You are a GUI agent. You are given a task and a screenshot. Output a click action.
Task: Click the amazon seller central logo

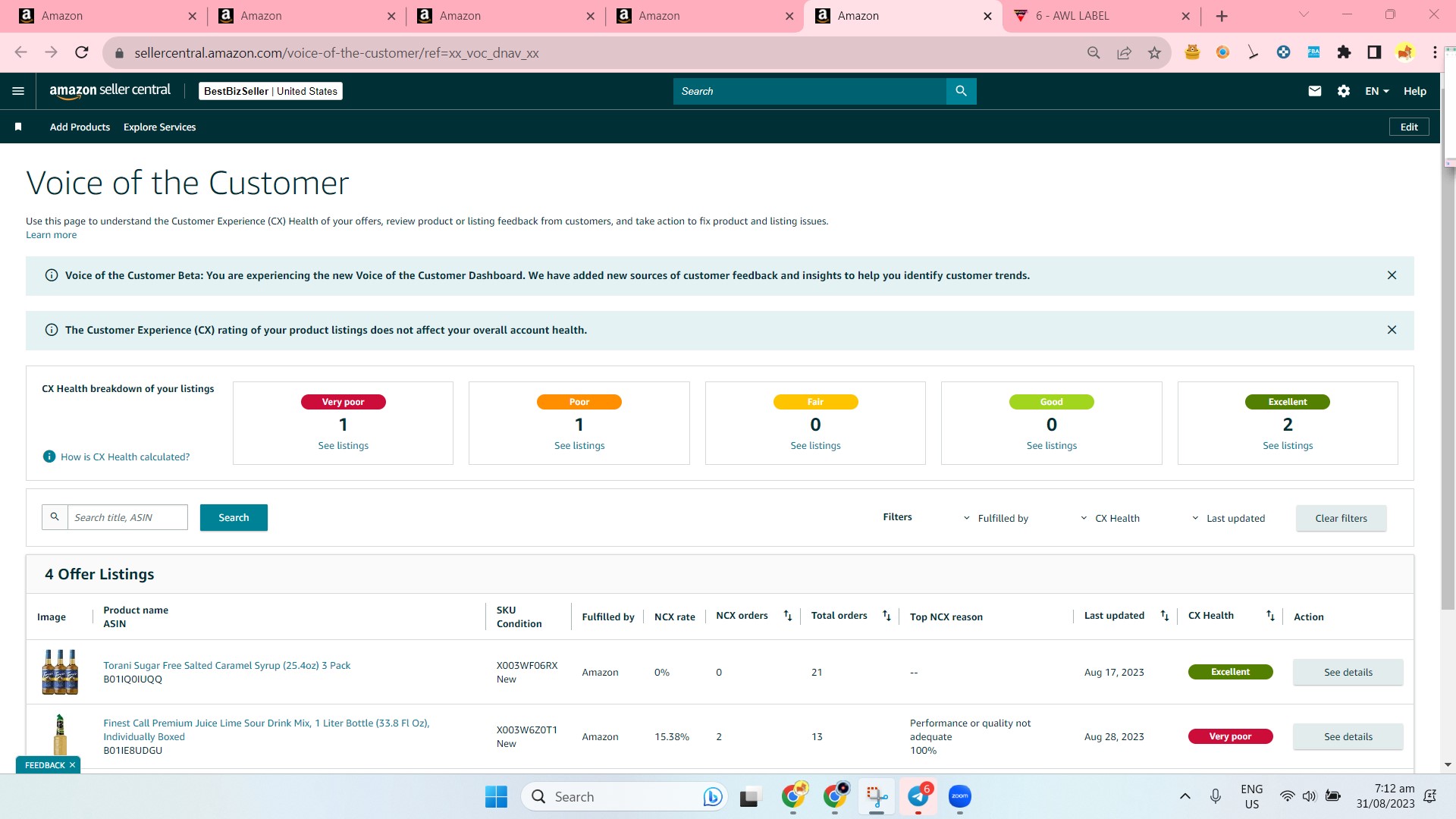[x=110, y=90]
